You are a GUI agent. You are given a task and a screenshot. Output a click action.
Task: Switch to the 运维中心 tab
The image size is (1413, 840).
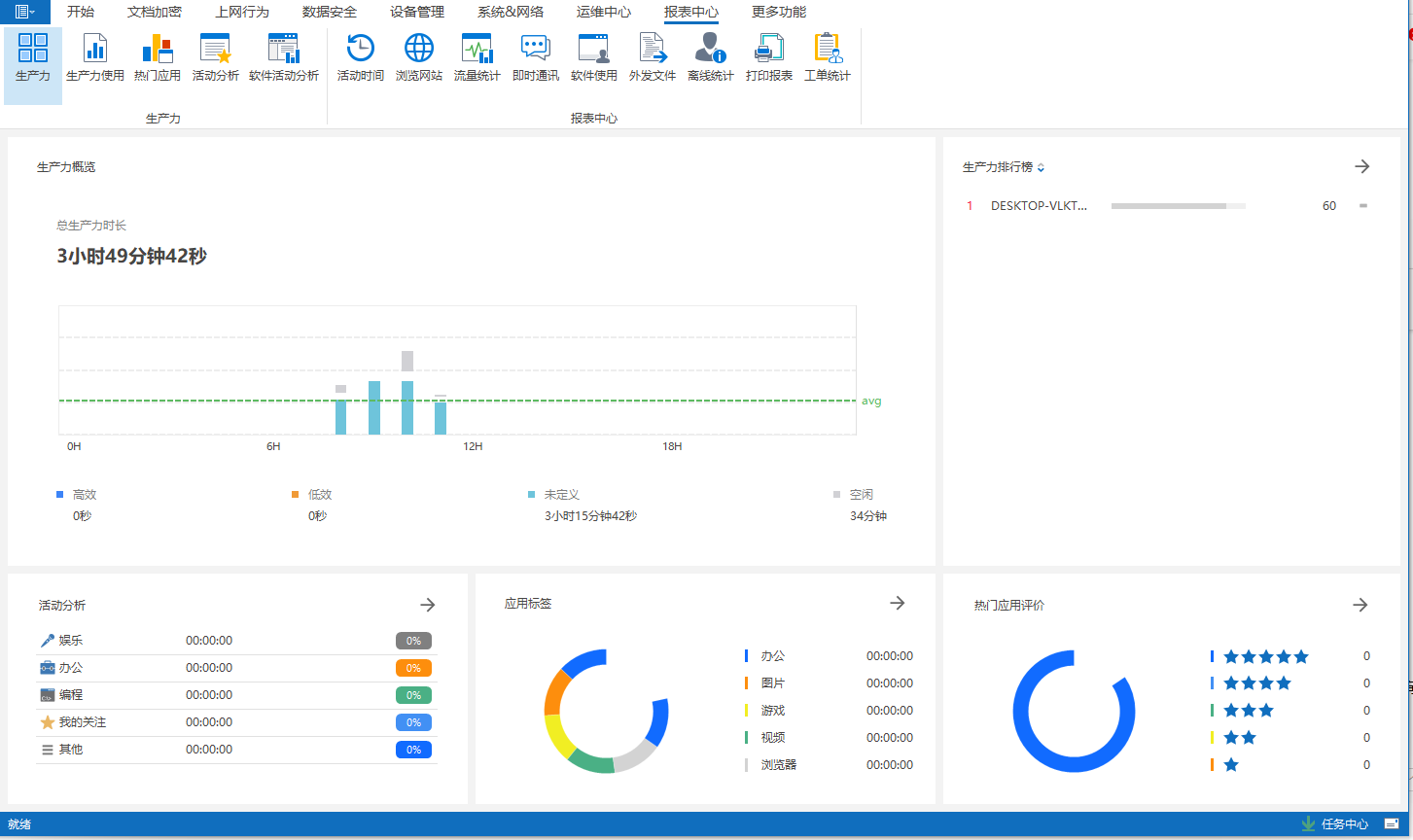603,12
